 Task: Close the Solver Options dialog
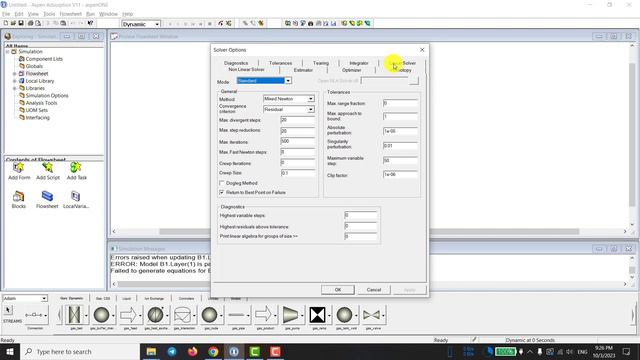click(422, 50)
